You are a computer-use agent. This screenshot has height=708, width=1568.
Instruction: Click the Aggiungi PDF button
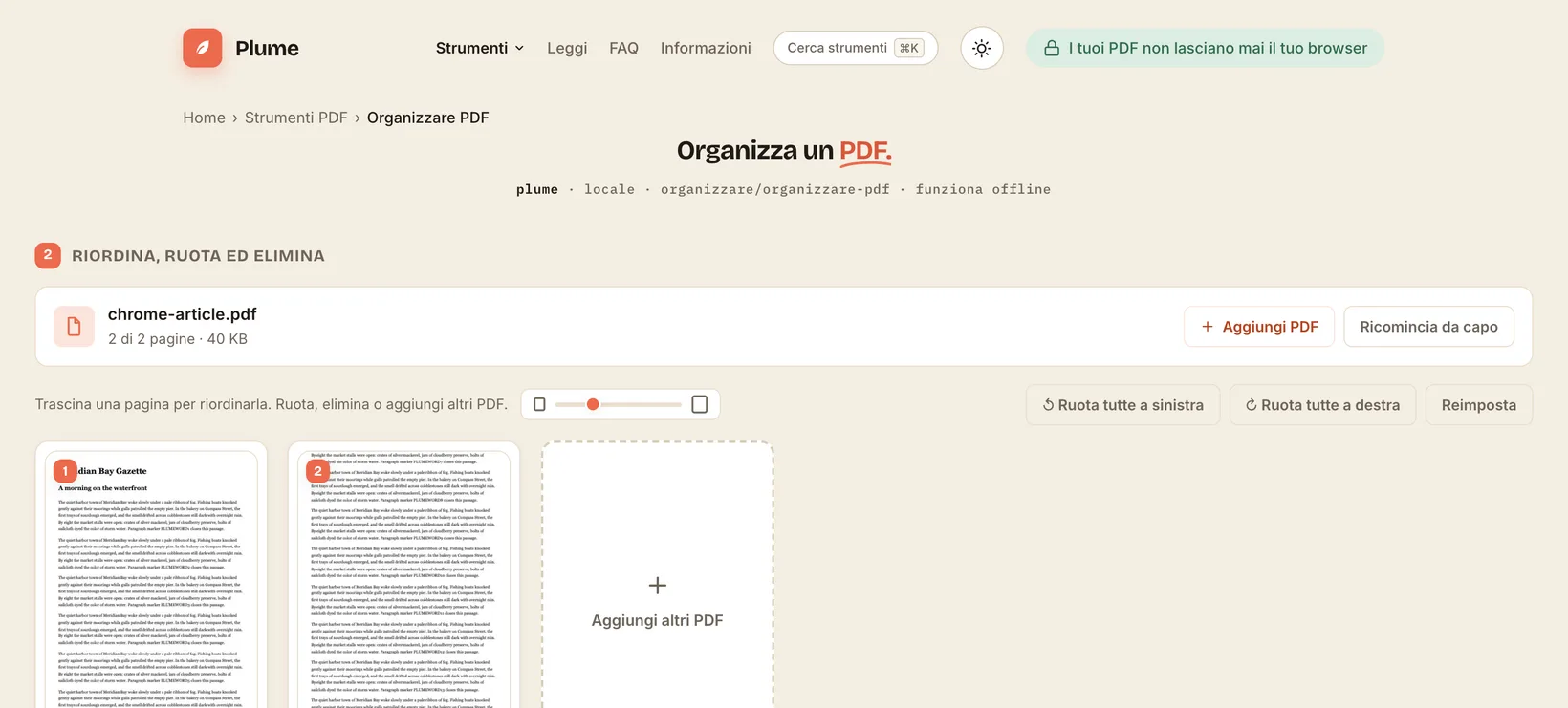point(1259,327)
